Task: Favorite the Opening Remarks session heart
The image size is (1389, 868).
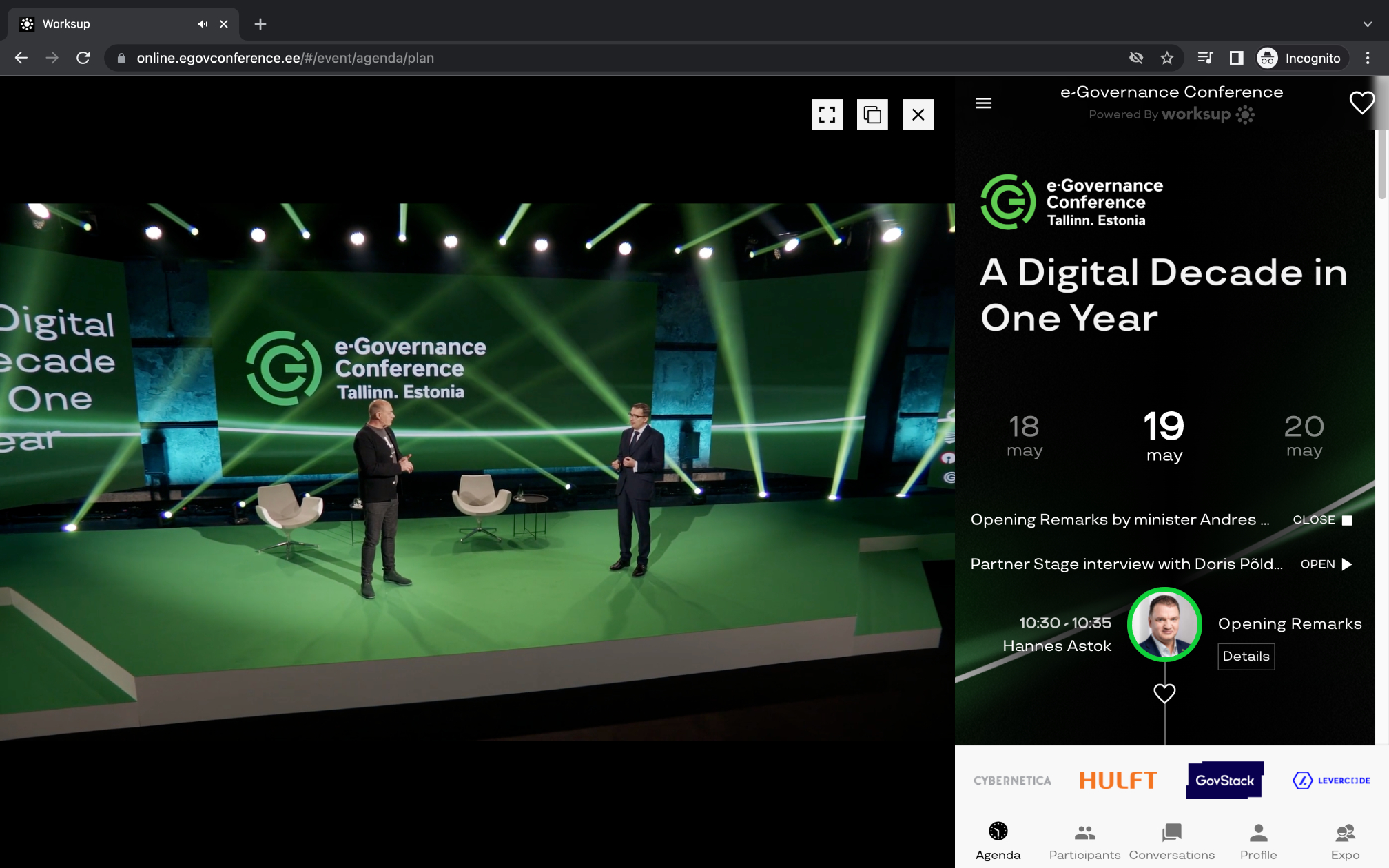Action: coord(1164,693)
